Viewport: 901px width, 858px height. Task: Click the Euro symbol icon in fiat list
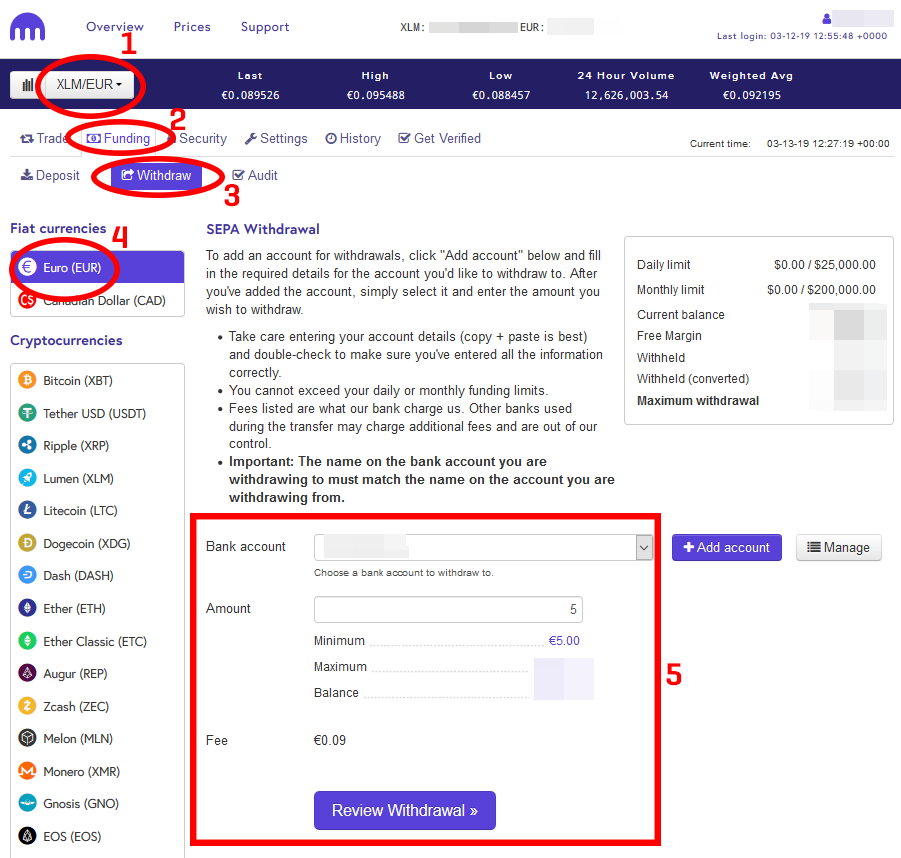click(27, 267)
